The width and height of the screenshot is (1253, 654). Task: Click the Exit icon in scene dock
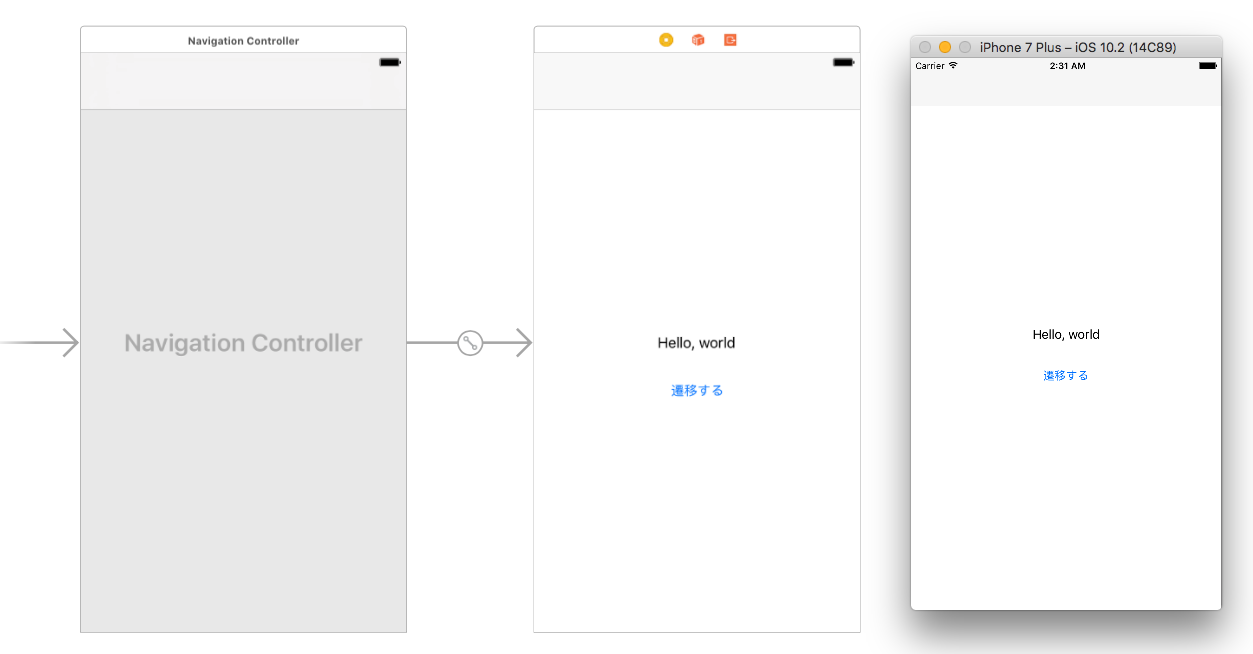(730, 40)
